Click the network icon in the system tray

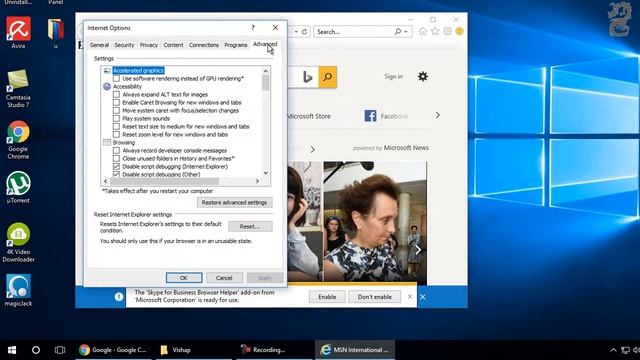pos(625,350)
